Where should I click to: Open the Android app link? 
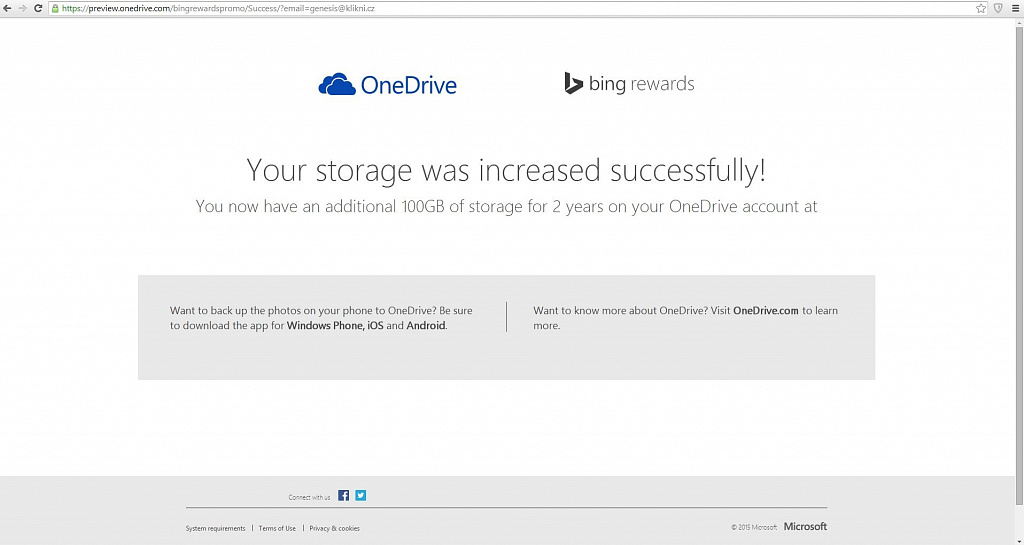[426, 325]
